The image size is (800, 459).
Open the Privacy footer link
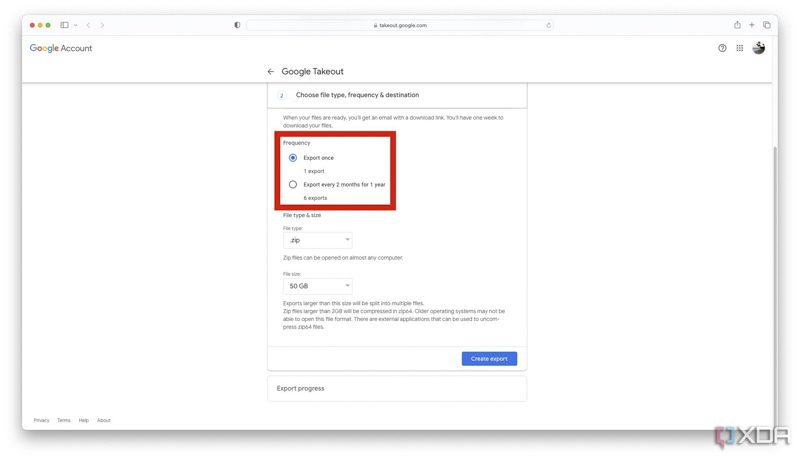coord(41,420)
